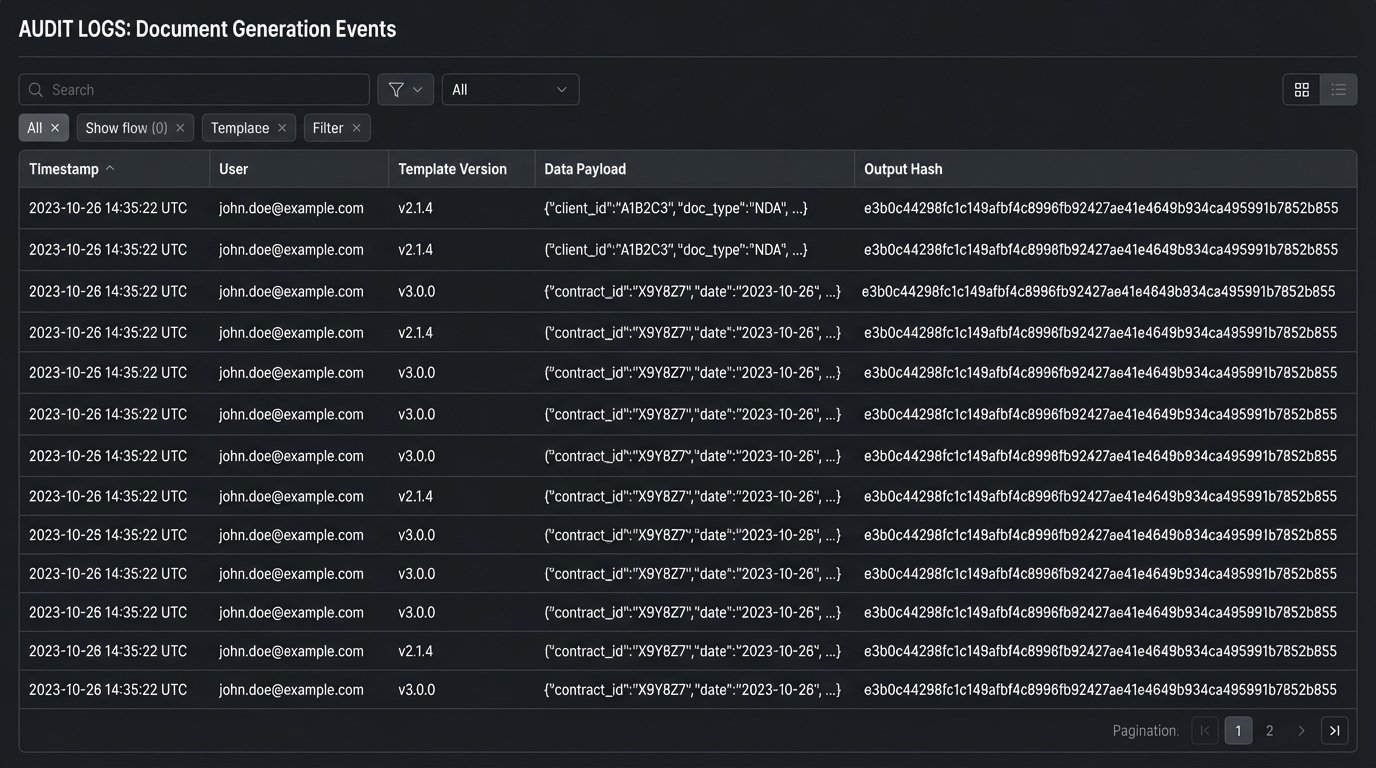Remove the 'All' filter chip
The image size is (1376, 768).
55,128
